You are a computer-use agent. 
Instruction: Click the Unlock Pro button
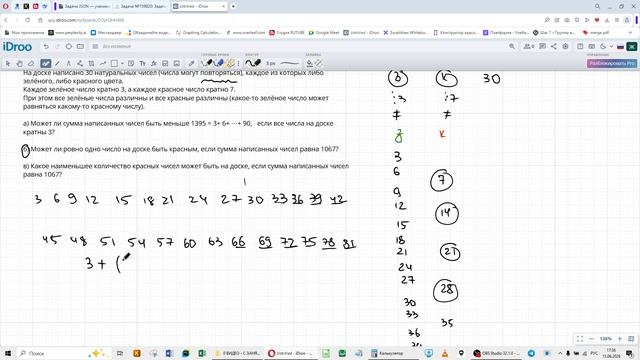coord(612,63)
